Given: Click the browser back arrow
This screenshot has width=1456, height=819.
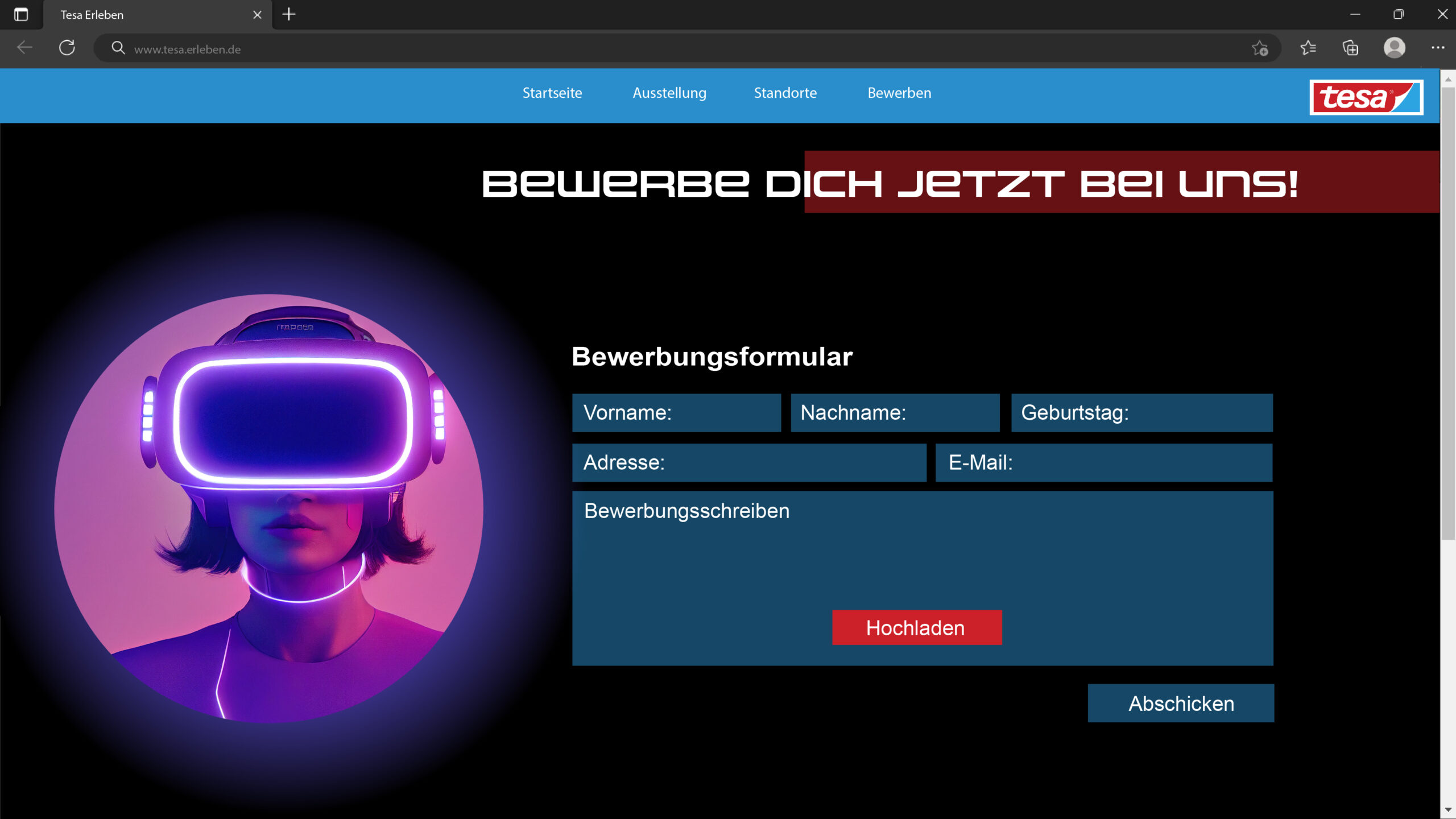Looking at the screenshot, I should (24, 48).
